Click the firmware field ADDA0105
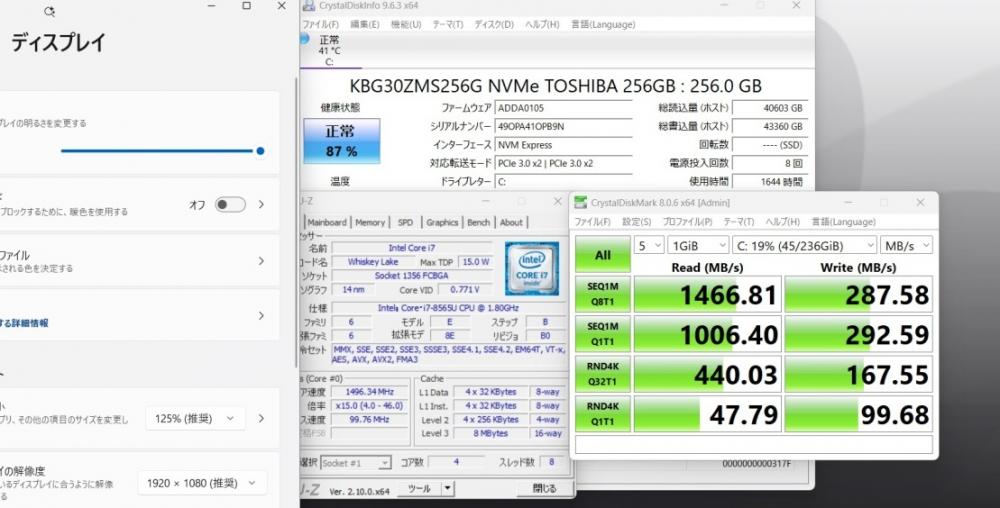 point(564,108)
